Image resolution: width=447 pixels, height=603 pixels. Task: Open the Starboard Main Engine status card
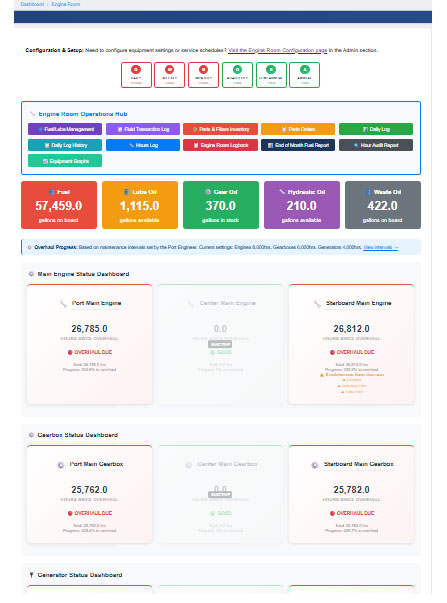[351, 344]
